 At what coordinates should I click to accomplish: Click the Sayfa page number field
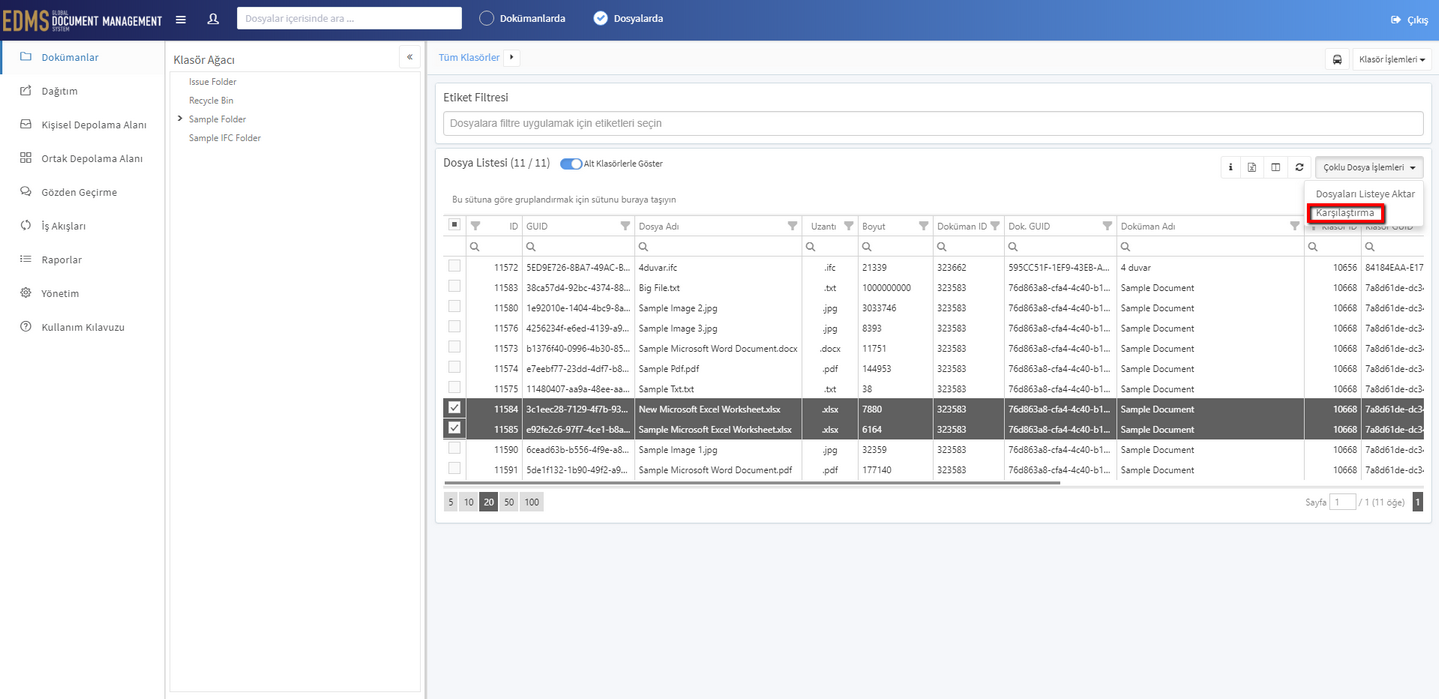coord(1343,502)
